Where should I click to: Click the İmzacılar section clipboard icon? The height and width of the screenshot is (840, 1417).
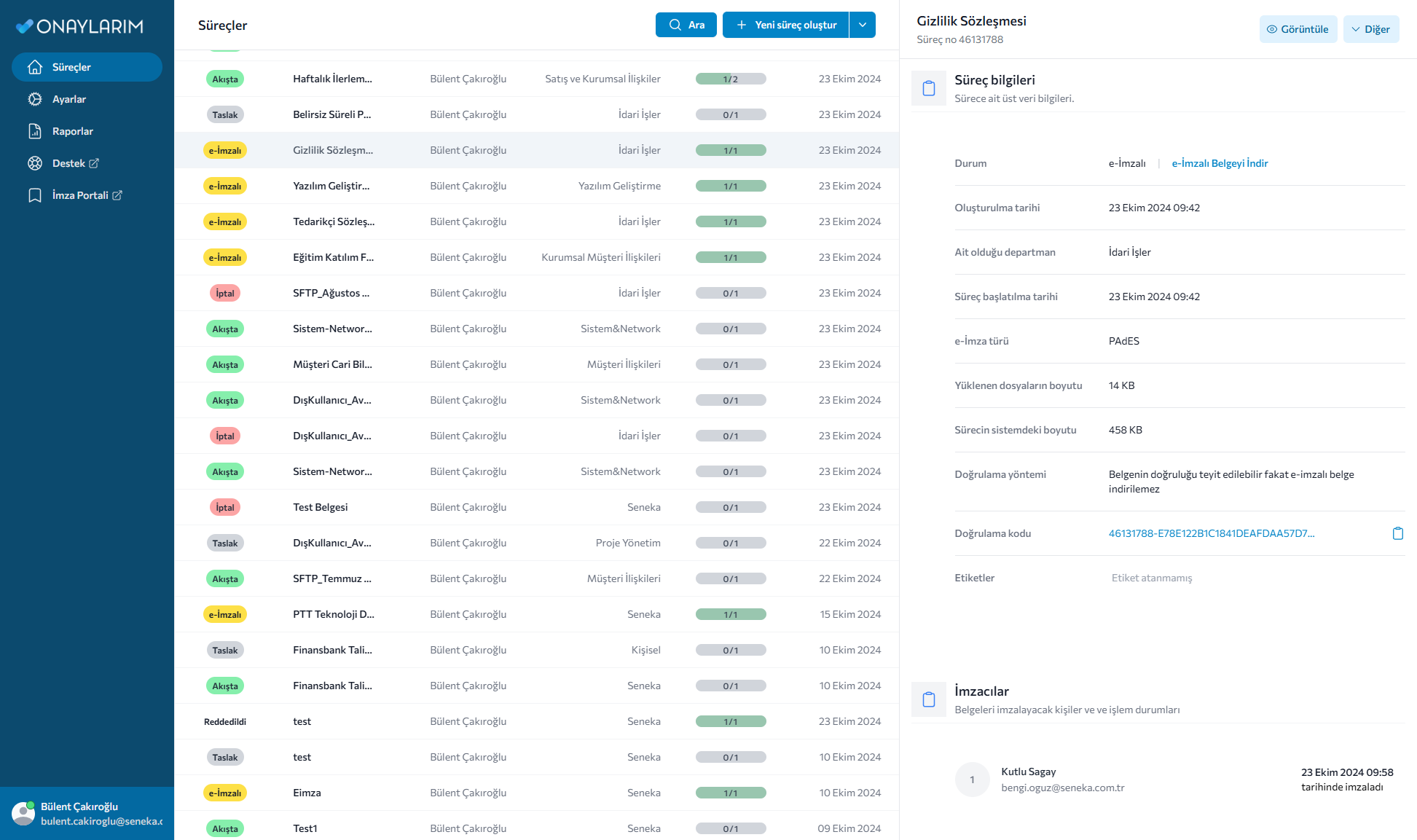click(x=928, y=699)
